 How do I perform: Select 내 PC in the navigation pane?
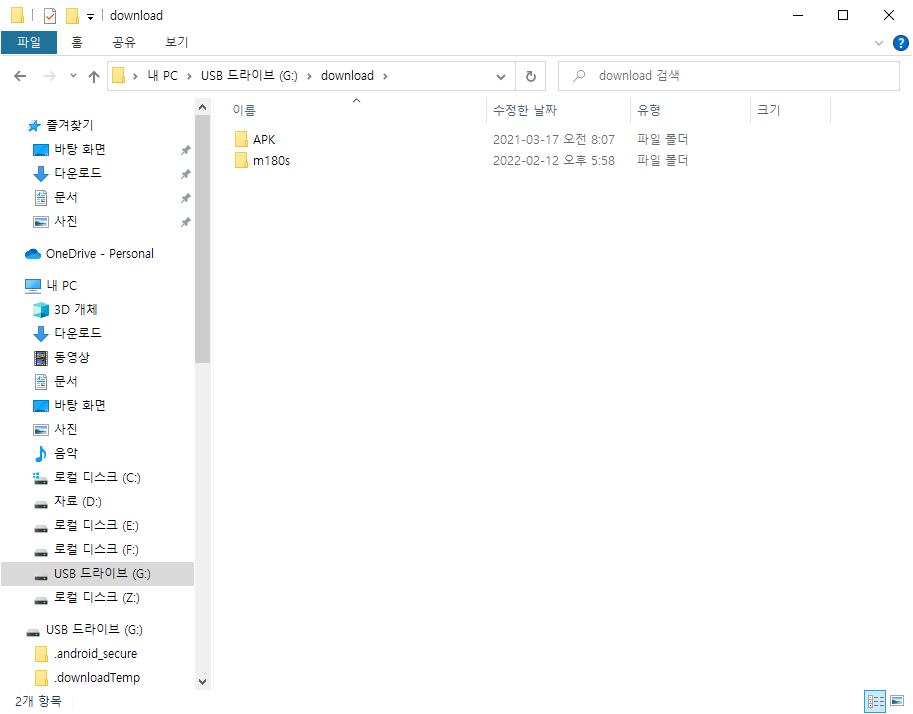(61, 286)
